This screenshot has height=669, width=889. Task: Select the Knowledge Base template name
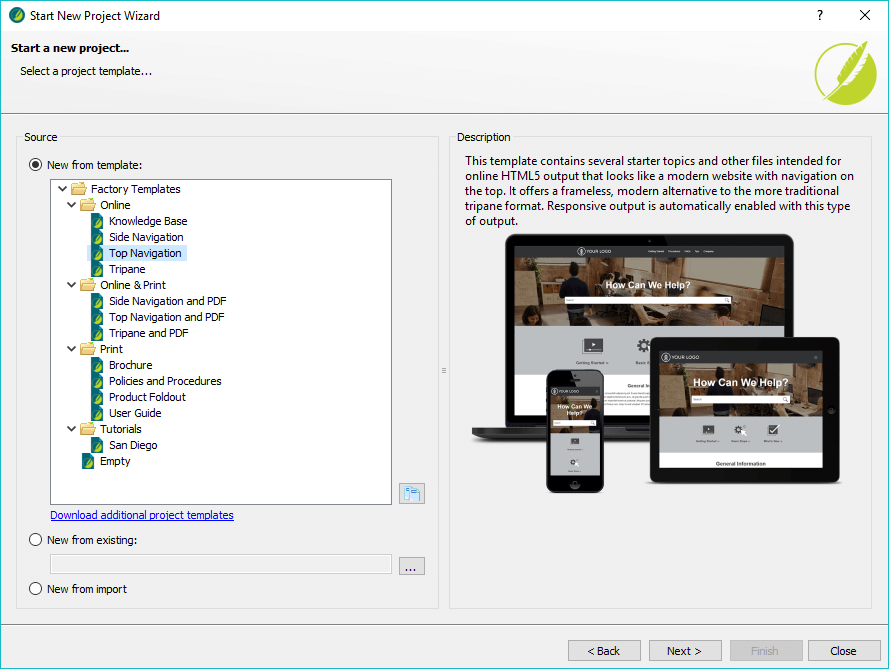point(148,221)
